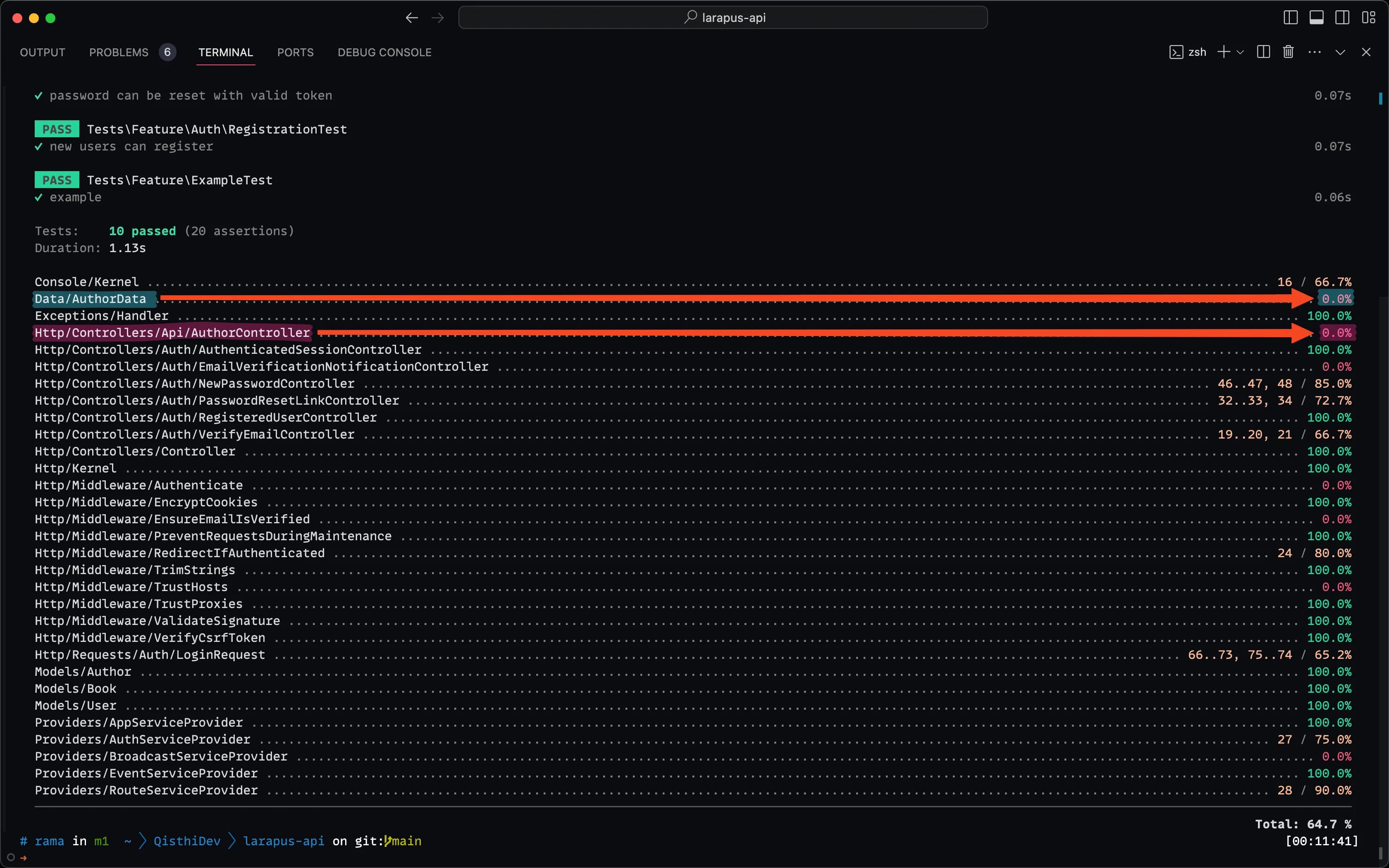1389x868 pixels.
Task: Kill the active terminal using the trash icon
Action: [x=1287, y=52]
